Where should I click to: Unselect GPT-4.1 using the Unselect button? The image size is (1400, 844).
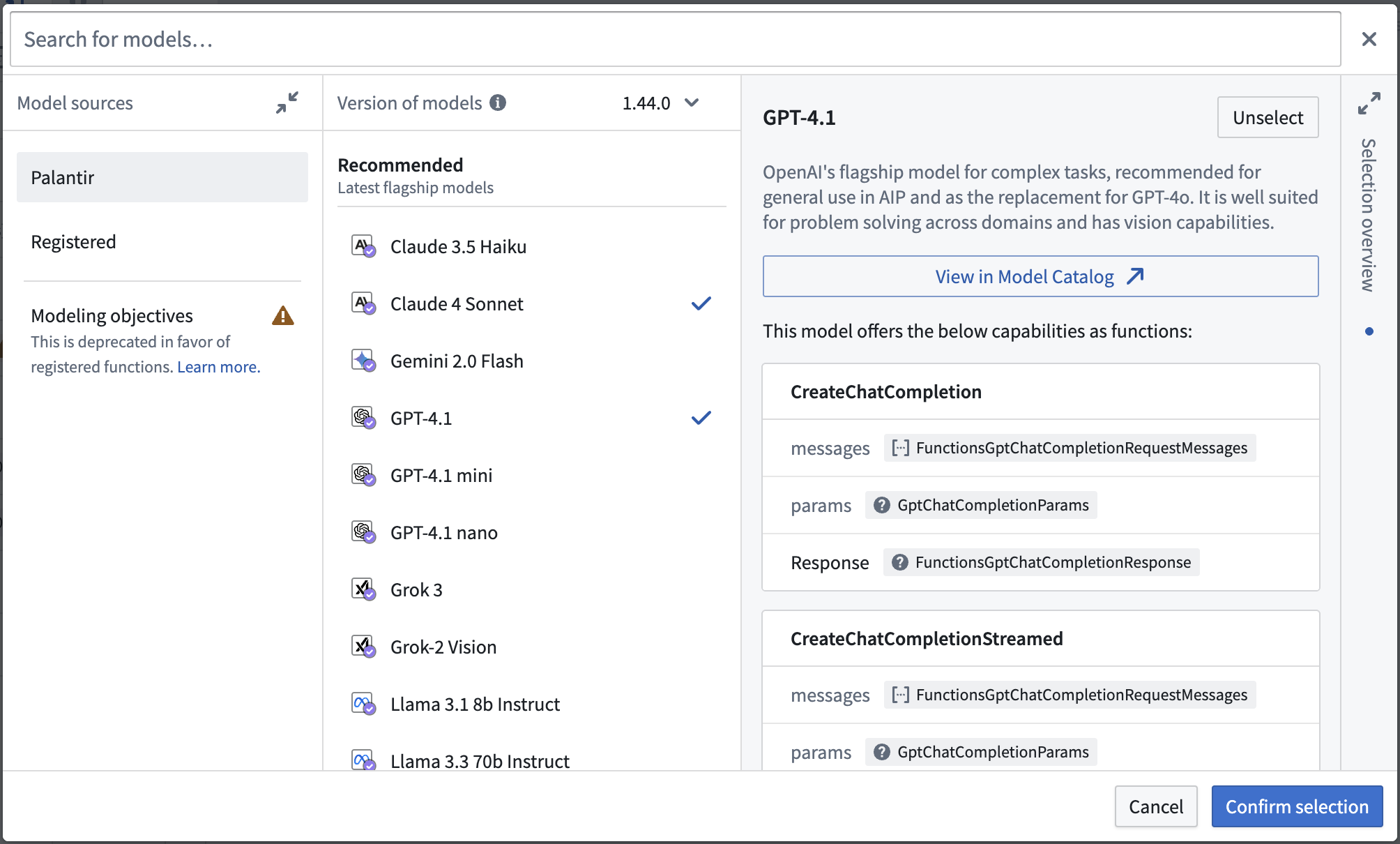point(1267,117)
